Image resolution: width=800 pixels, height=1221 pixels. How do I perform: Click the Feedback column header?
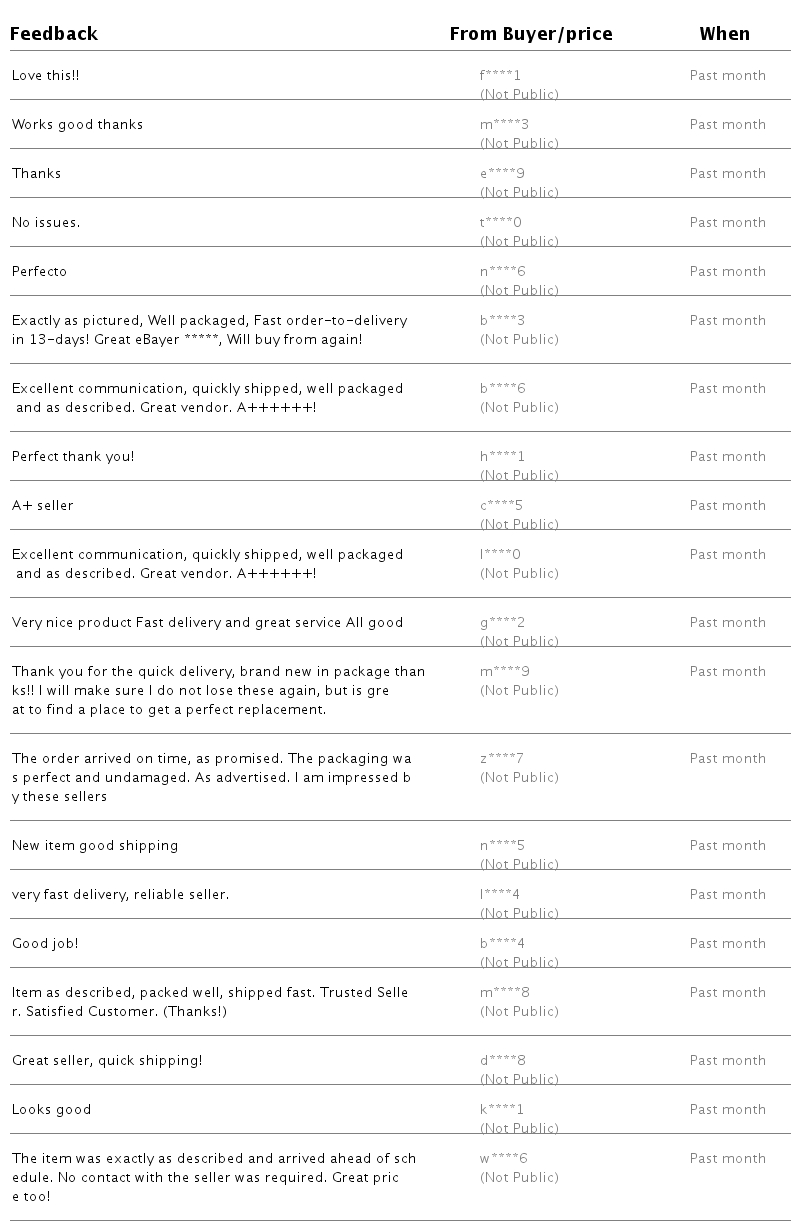click(x=54, y=34)
